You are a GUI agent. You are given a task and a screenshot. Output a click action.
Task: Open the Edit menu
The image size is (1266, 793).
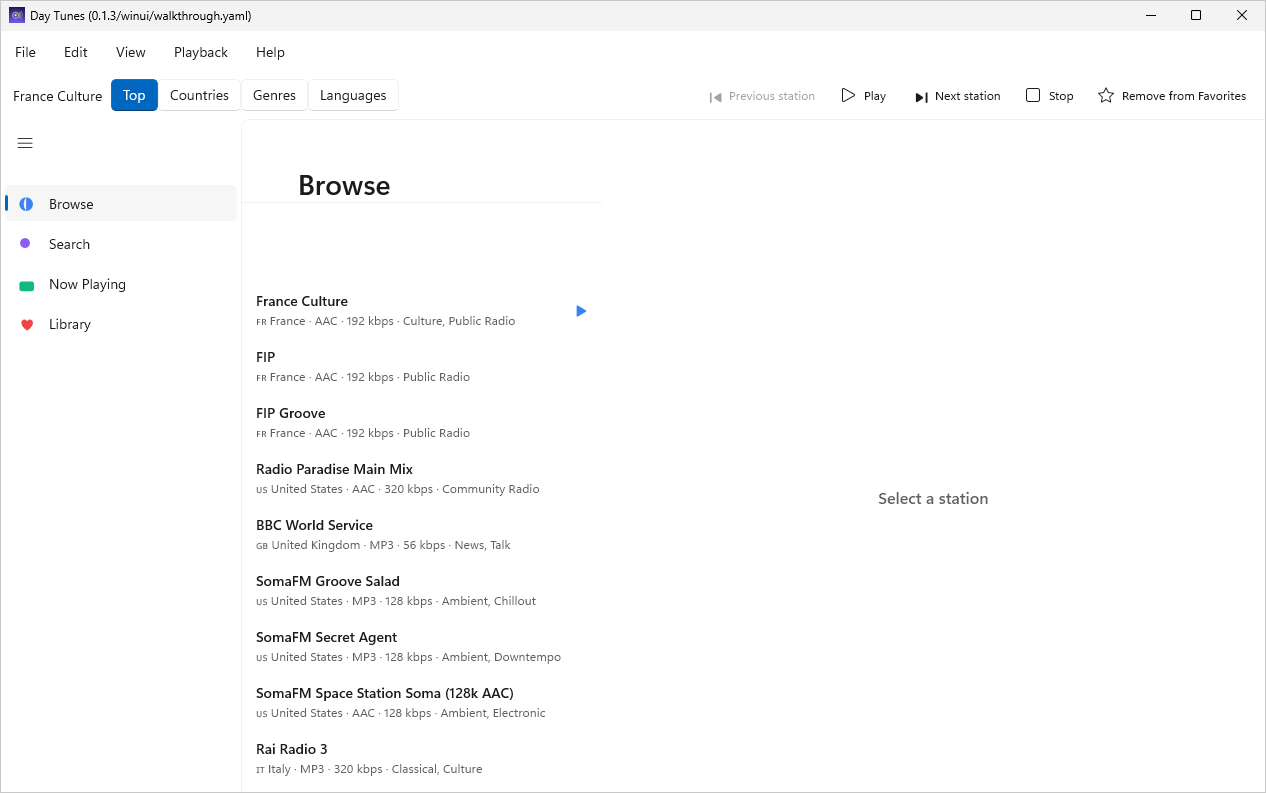pos(76,52)
